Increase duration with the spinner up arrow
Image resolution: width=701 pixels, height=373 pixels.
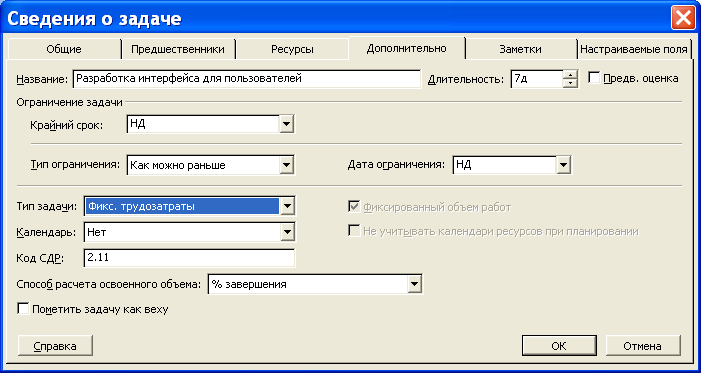pos(570,75)
